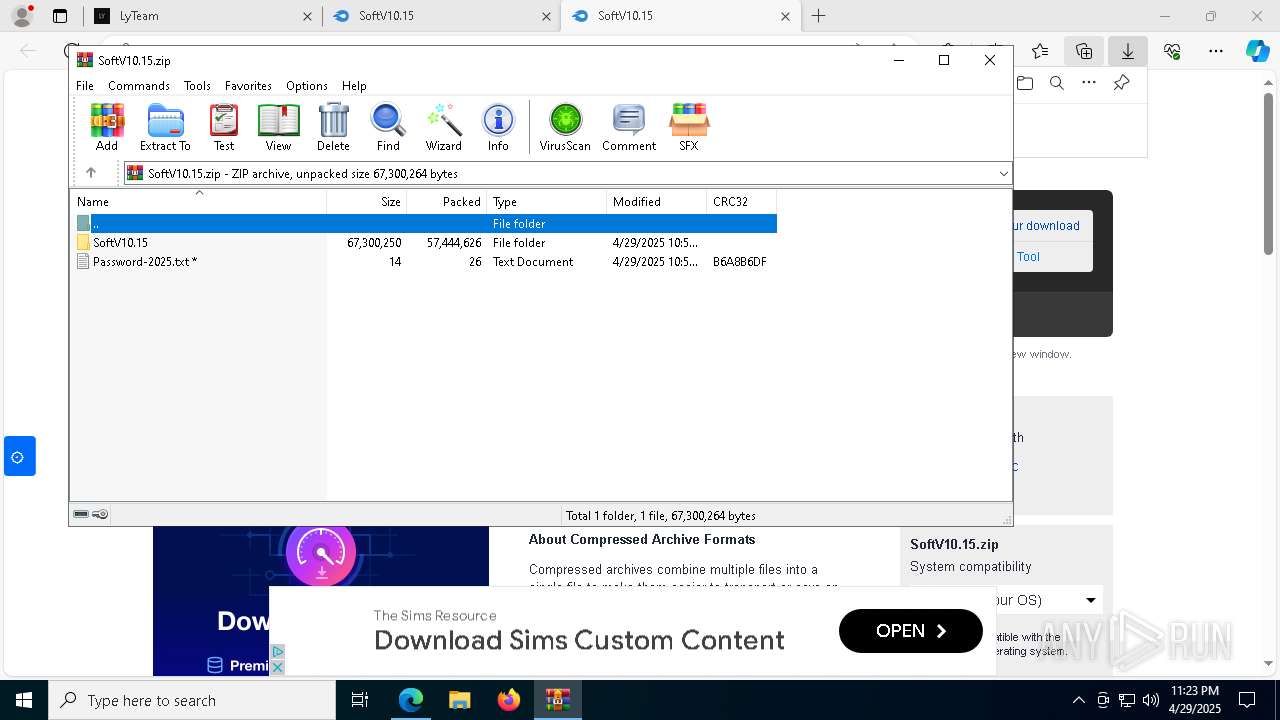Sort by CRC32 column header
Screen dimensions: 1280x720
(741, 202)
